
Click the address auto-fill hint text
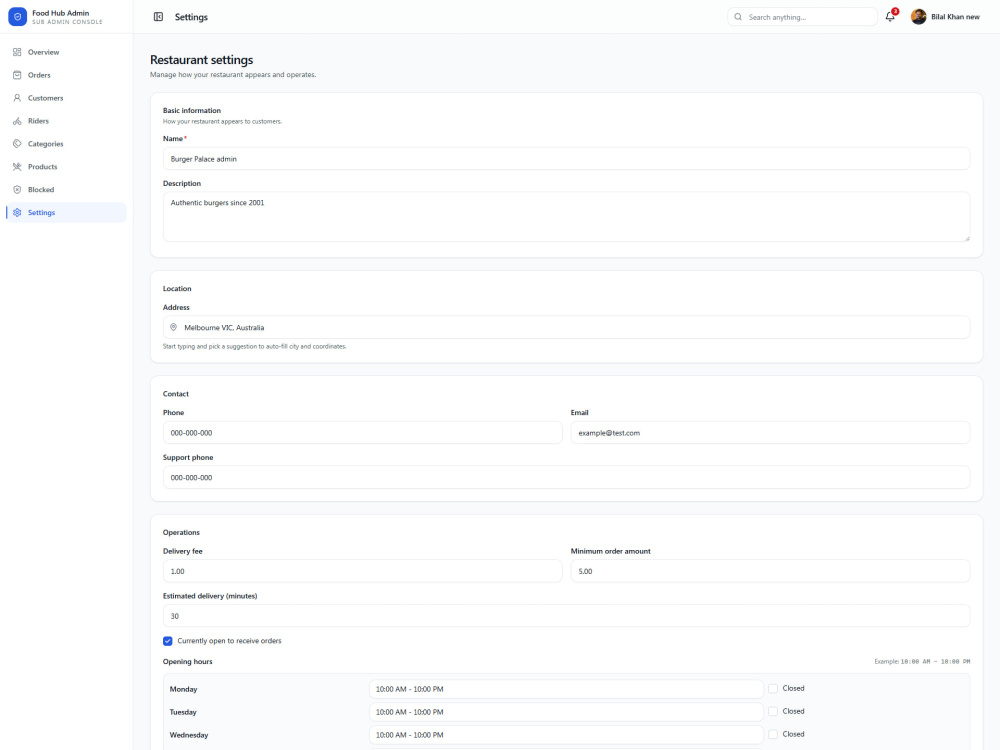[x=254, y=346]
